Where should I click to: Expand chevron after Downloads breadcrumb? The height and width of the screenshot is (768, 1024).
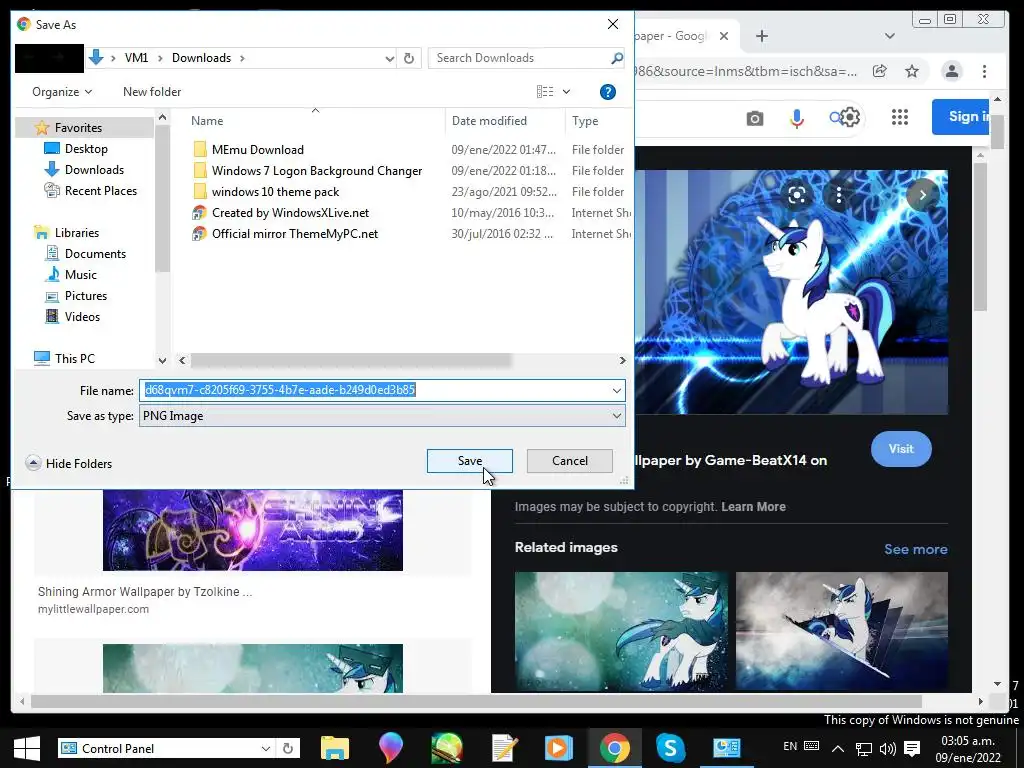click(242, 58)
